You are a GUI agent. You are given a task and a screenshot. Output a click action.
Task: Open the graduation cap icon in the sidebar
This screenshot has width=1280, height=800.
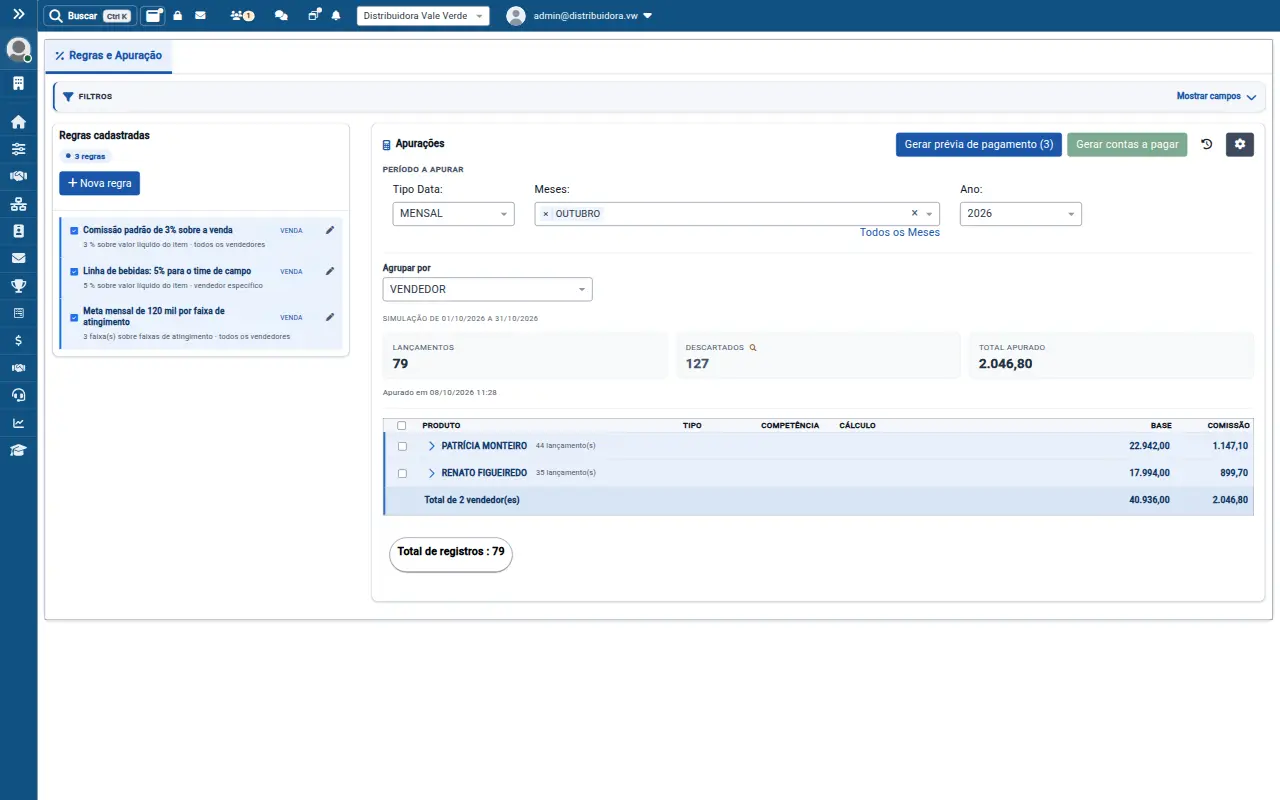(18, 450)
